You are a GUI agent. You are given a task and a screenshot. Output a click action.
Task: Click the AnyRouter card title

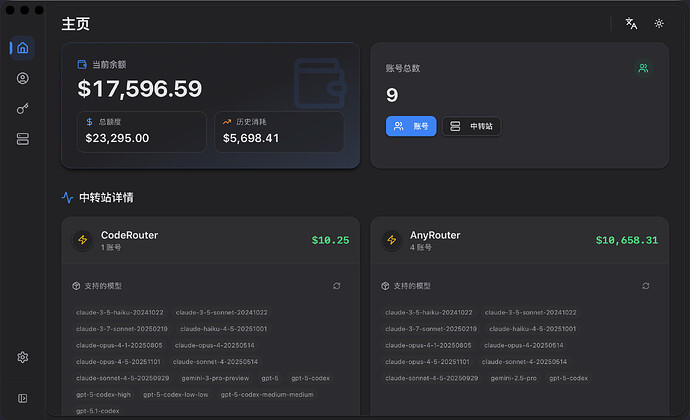[435, 235]
